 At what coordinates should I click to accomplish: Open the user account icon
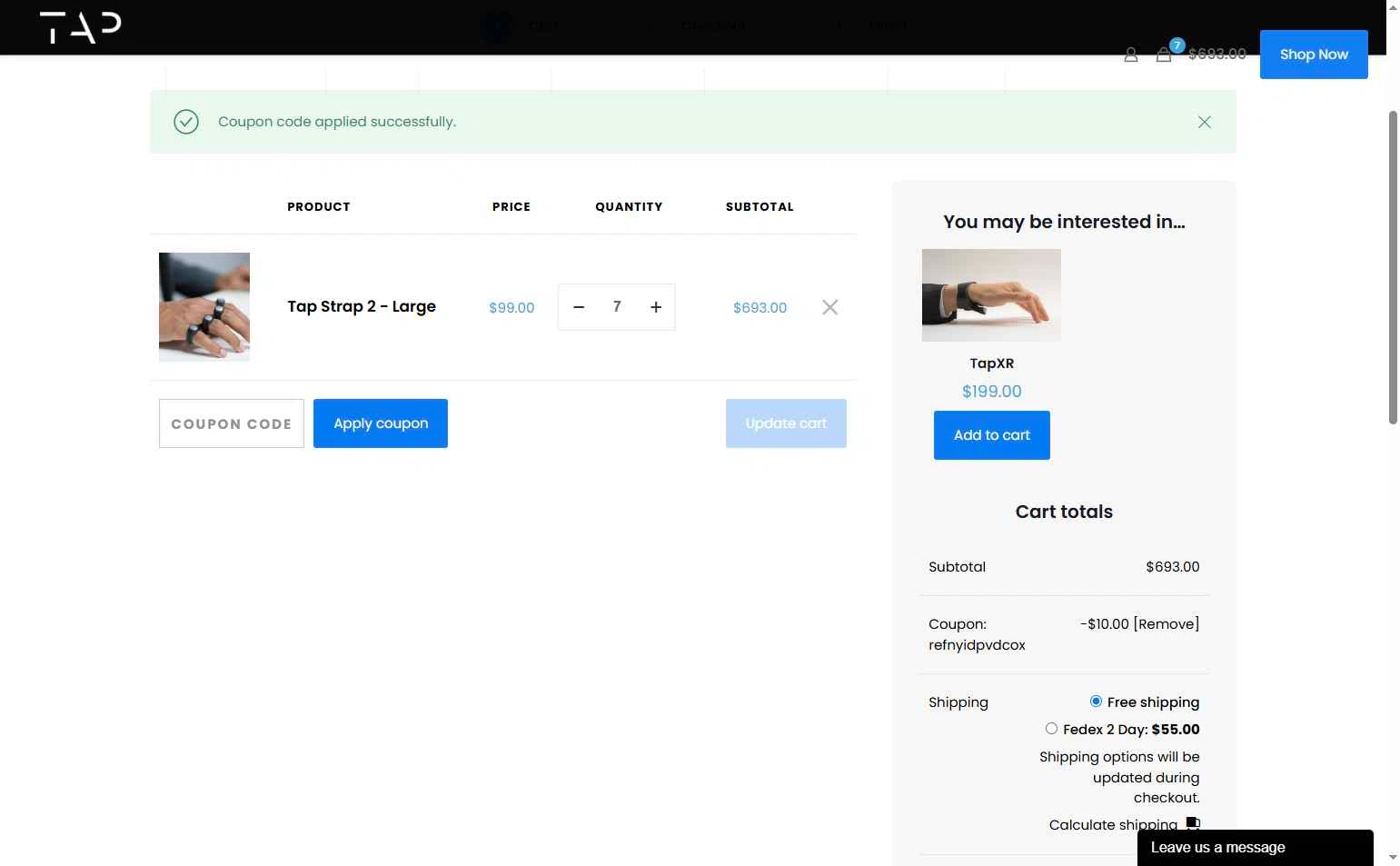coord(1130,55)
